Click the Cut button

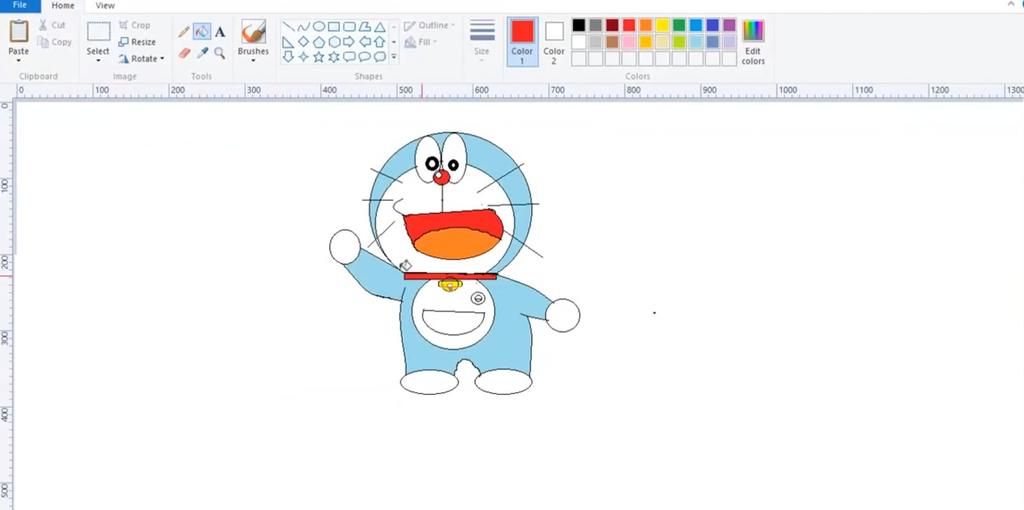pyautogui.click(x=52, y=25)
